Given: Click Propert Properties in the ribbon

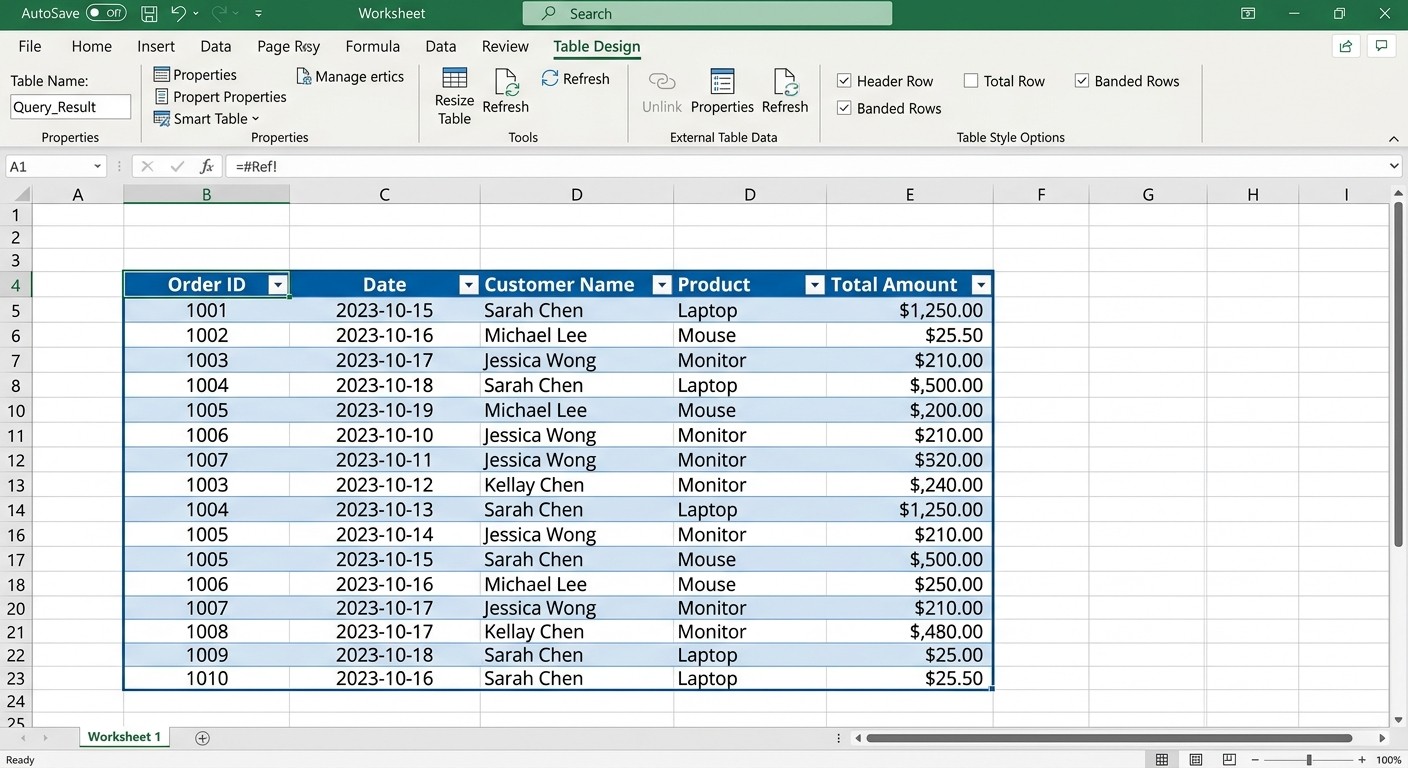Looking at the screenshot, I should [220, 97].
